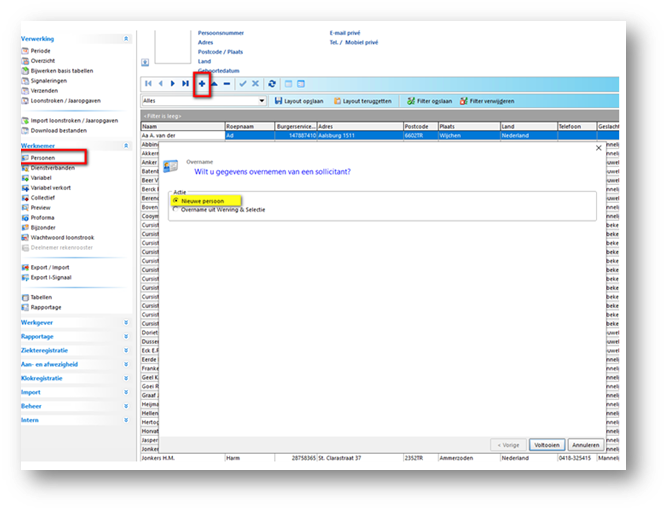
Task: Sort by the Postcode column header
Action: click(x=421, y=127)
